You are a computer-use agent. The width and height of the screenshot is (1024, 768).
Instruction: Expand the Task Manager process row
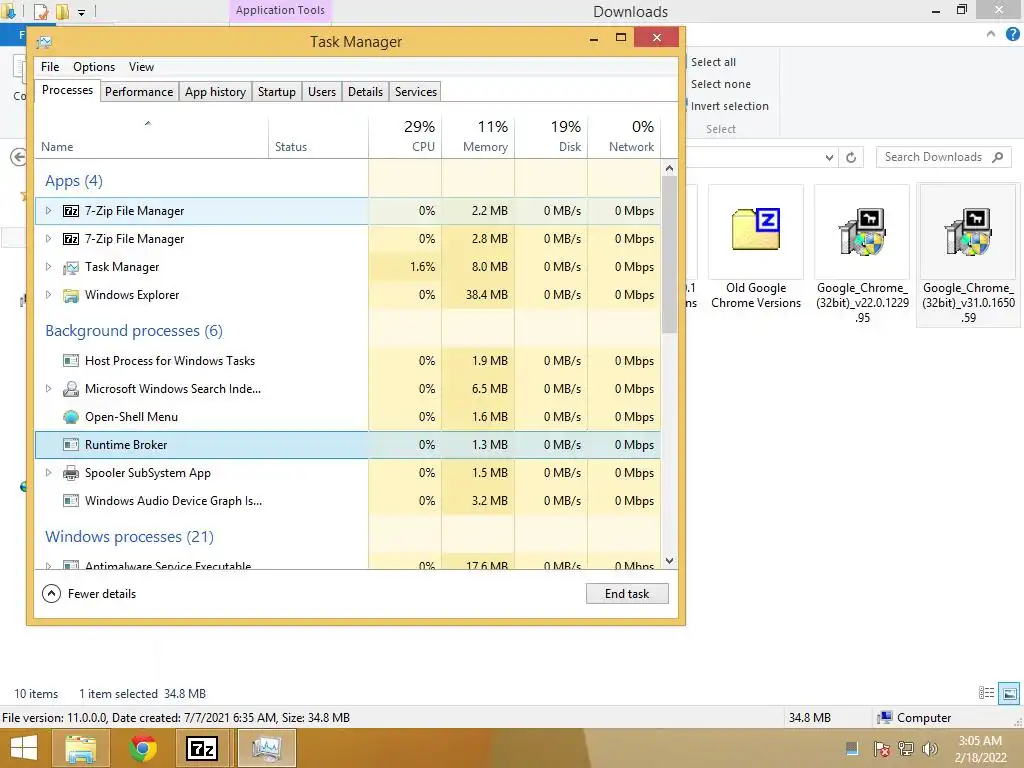tap(48, 266)
